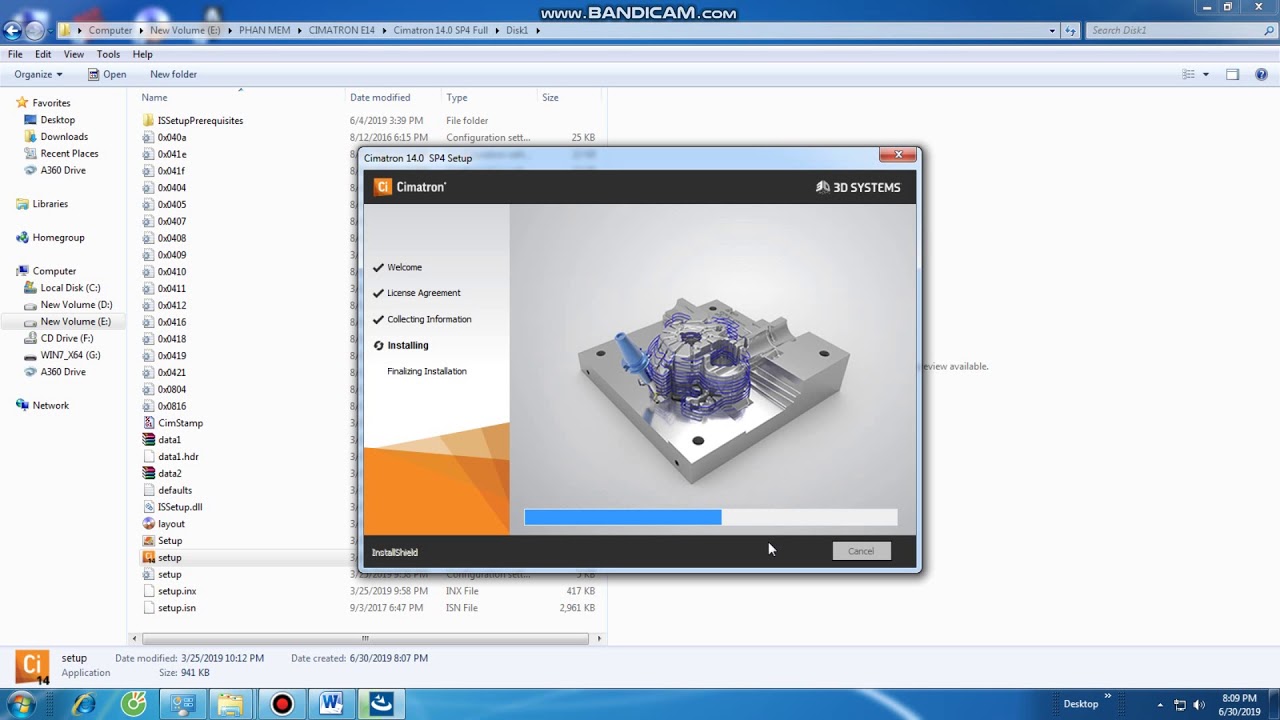Click the preview pane toggle icon
Screen dimensions: 1280x720
[x=1232, y=74]
